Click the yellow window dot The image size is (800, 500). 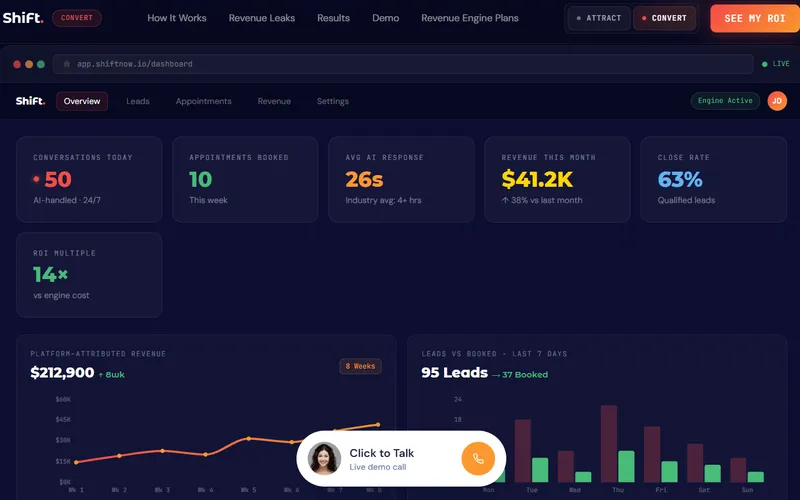click(x=29, y=64)
